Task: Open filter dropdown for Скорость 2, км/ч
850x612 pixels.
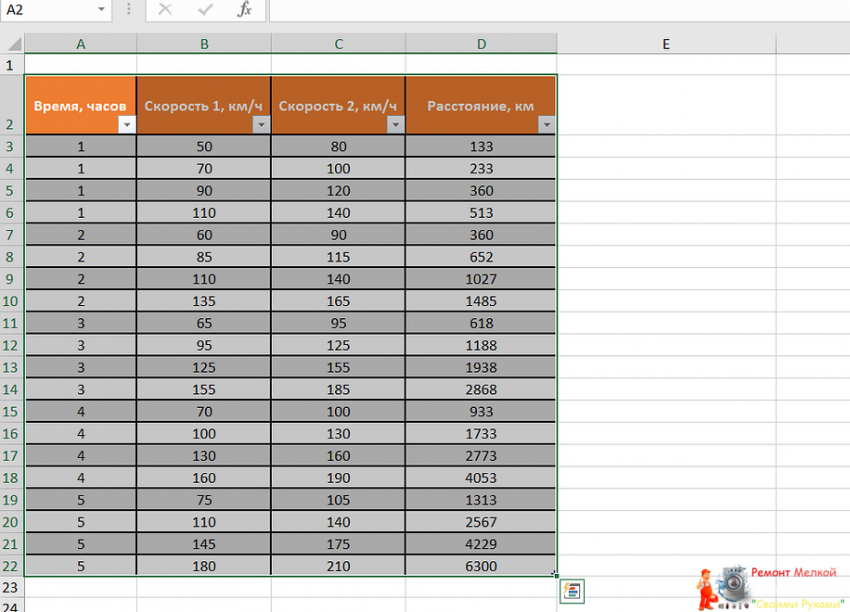Action: coord(395,125)
